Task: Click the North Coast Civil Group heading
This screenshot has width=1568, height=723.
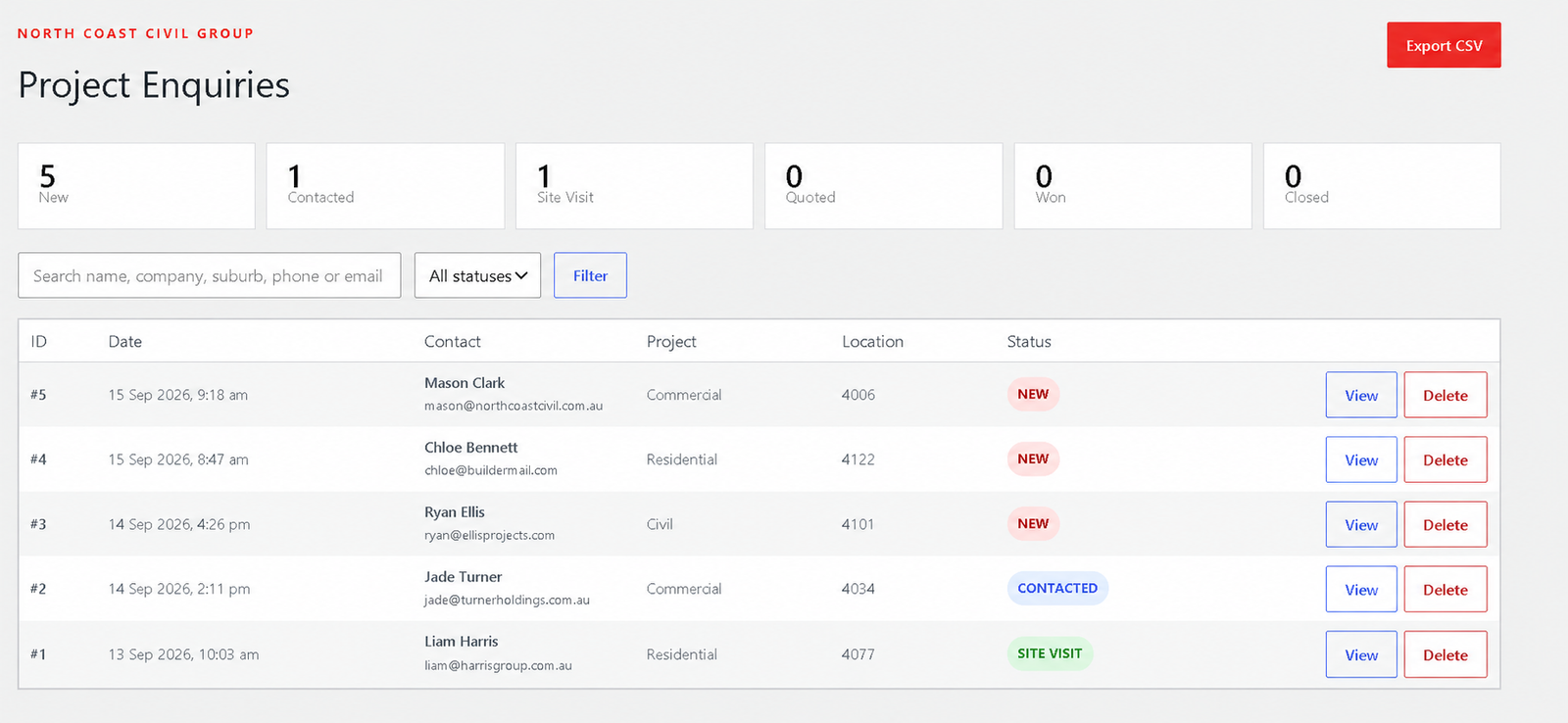Action: coord(135,33)
